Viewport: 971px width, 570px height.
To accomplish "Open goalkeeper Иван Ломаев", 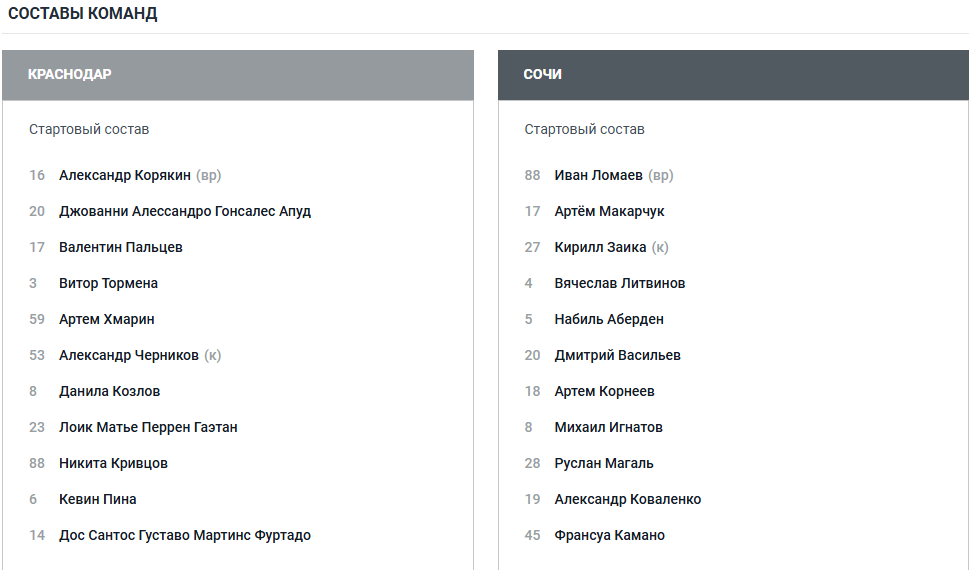I will [x=598, y=176].
